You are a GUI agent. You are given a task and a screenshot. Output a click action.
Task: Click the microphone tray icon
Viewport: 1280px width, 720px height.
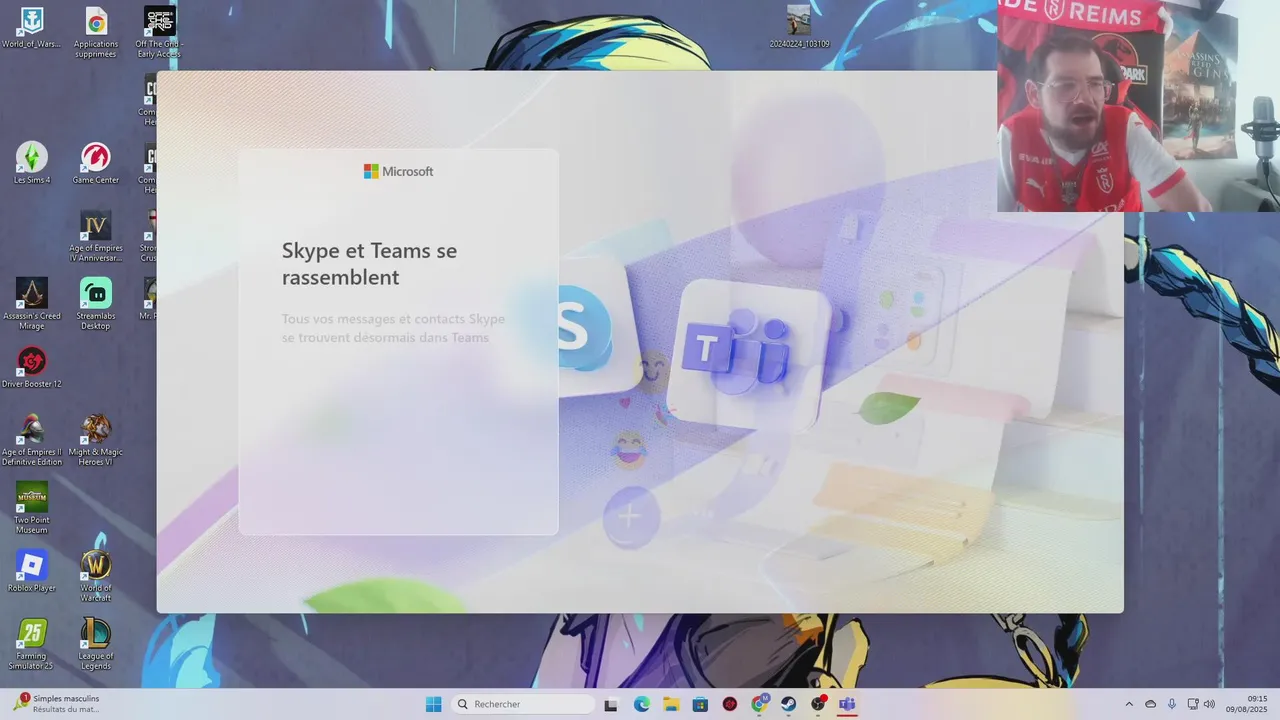tap(1172, 704)
